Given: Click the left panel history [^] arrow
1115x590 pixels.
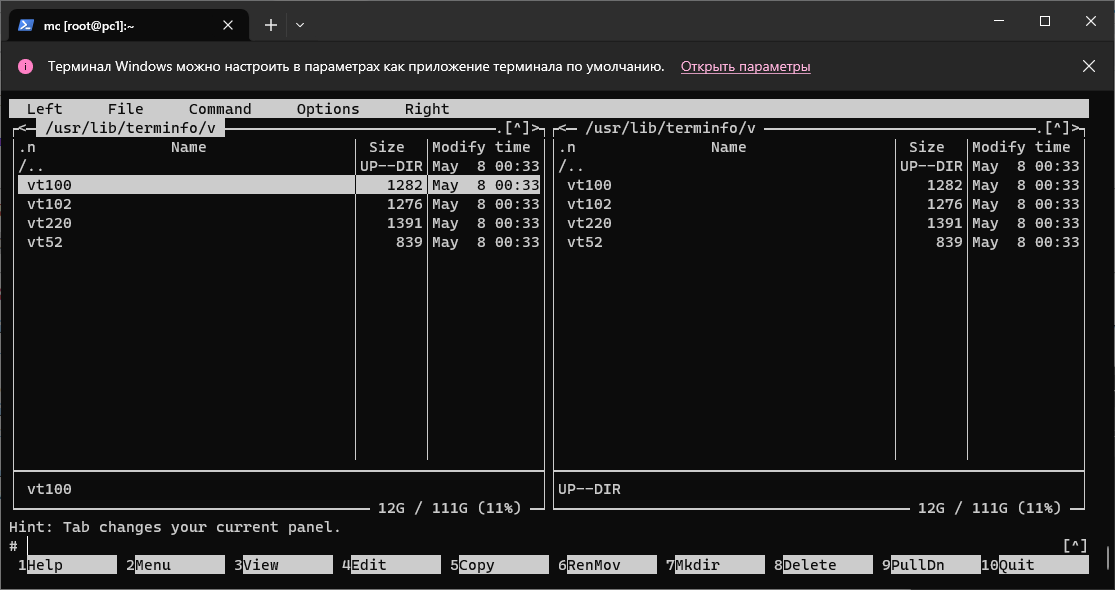Looking at the screenshot, I should 517,128.
